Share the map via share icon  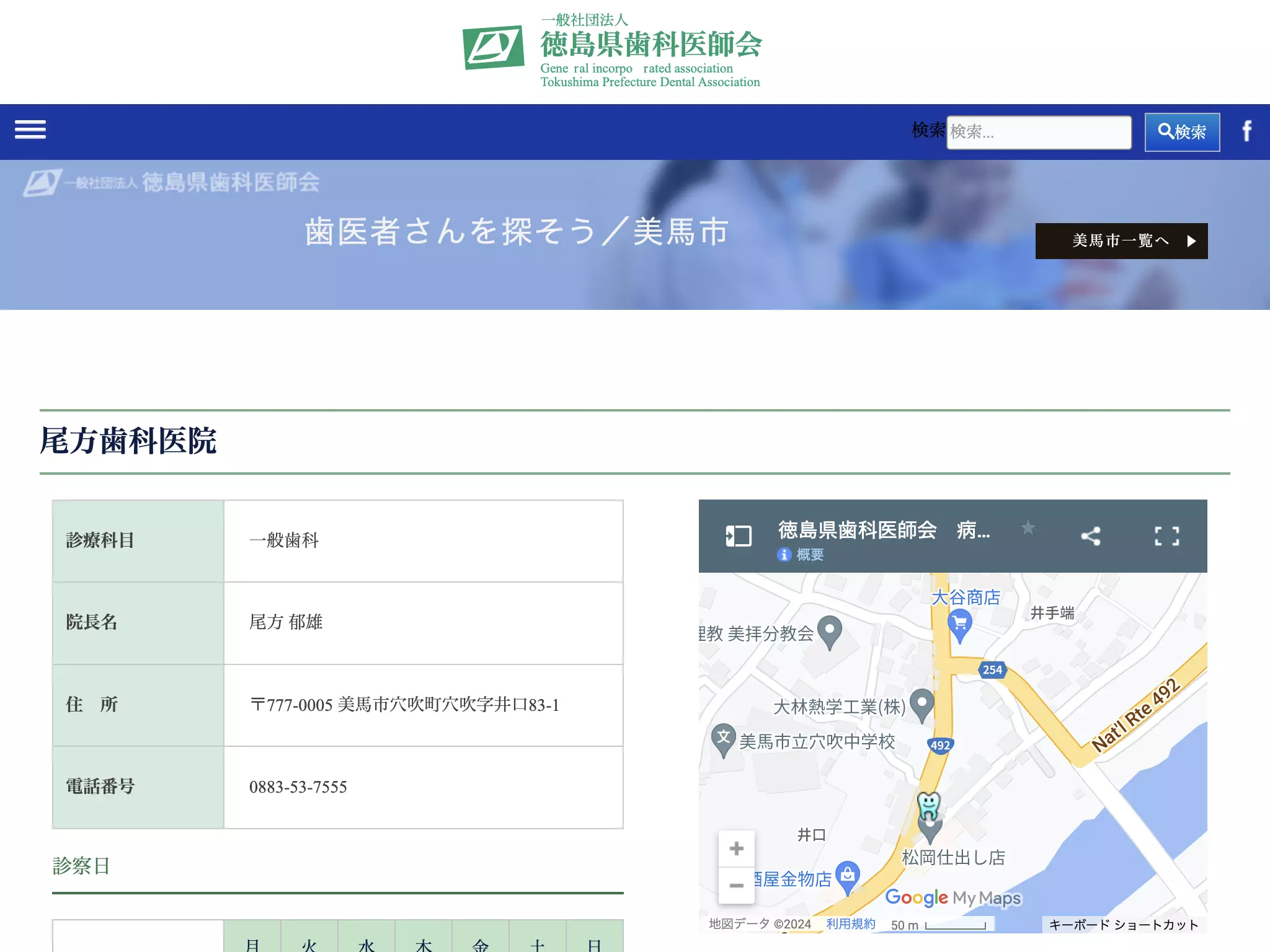pos(1091,536)
